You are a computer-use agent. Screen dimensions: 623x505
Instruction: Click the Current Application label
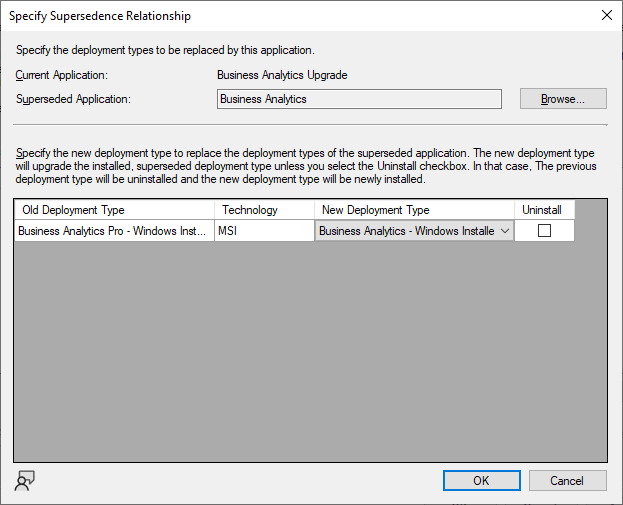point(62,75)
